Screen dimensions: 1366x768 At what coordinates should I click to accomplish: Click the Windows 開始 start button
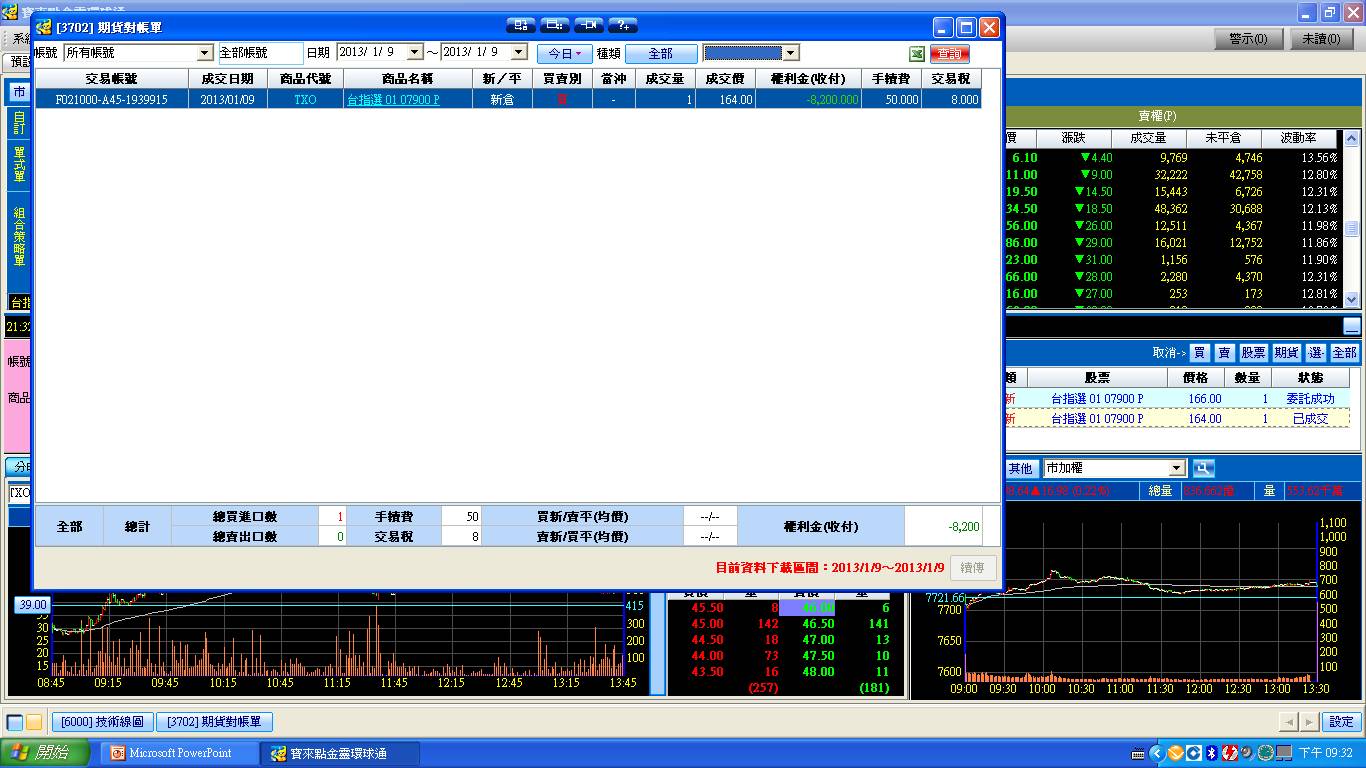(47, 753)
